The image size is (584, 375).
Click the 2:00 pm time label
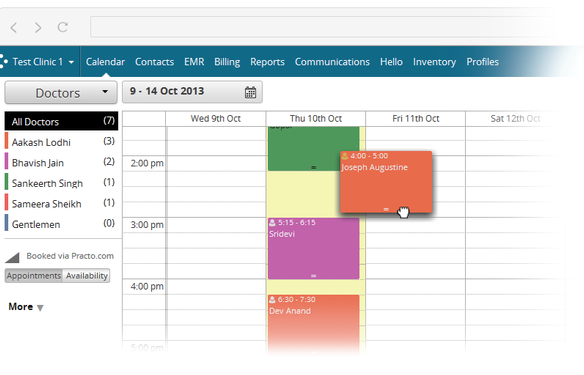(147, 163)
